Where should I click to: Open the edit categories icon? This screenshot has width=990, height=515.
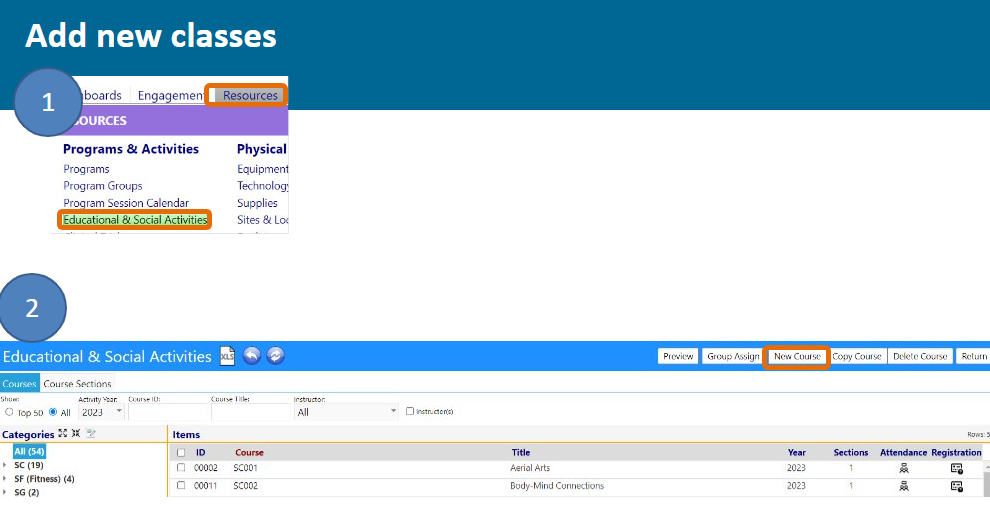click(x=91, y=433)
